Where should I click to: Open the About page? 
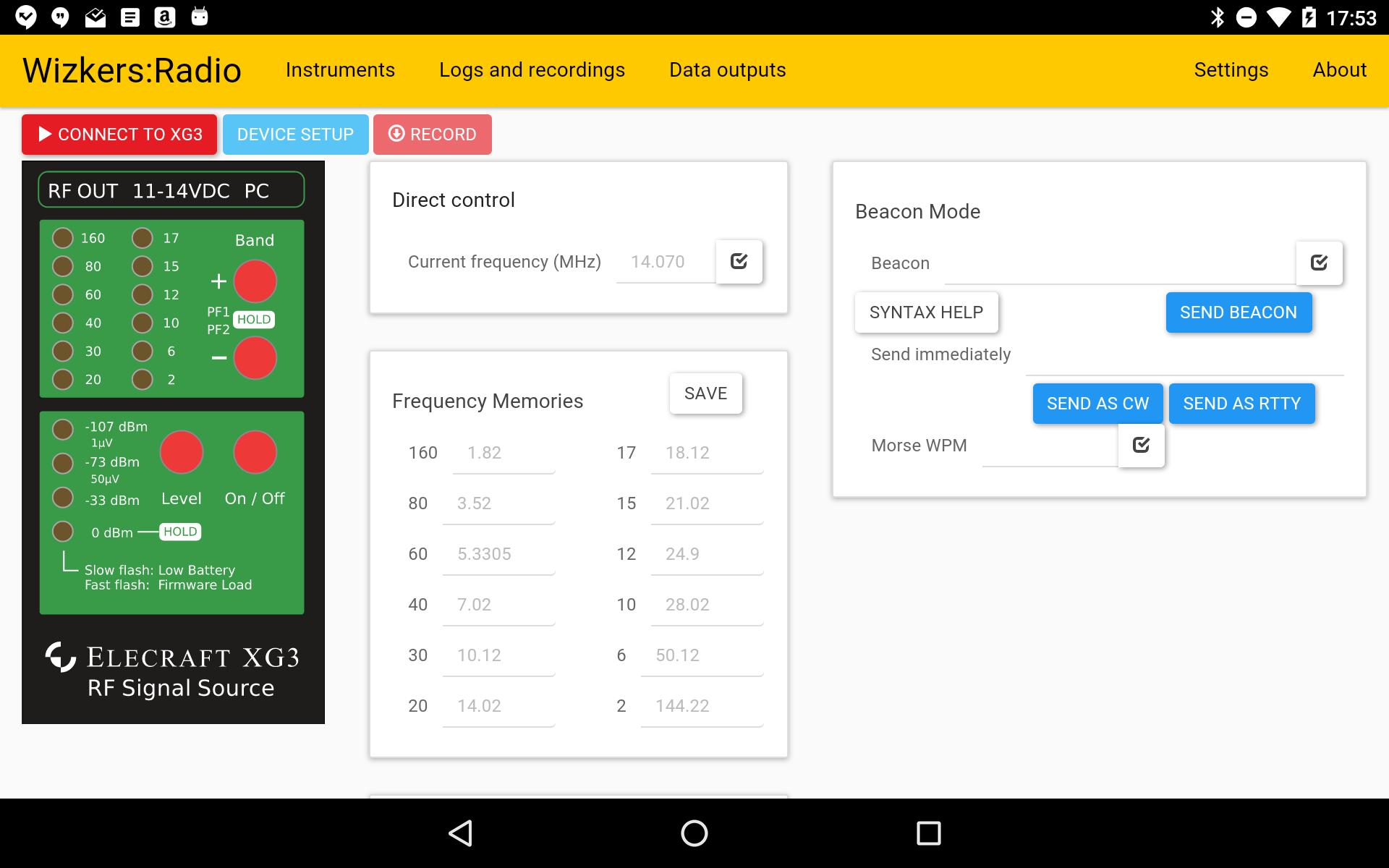point(1339,70)
